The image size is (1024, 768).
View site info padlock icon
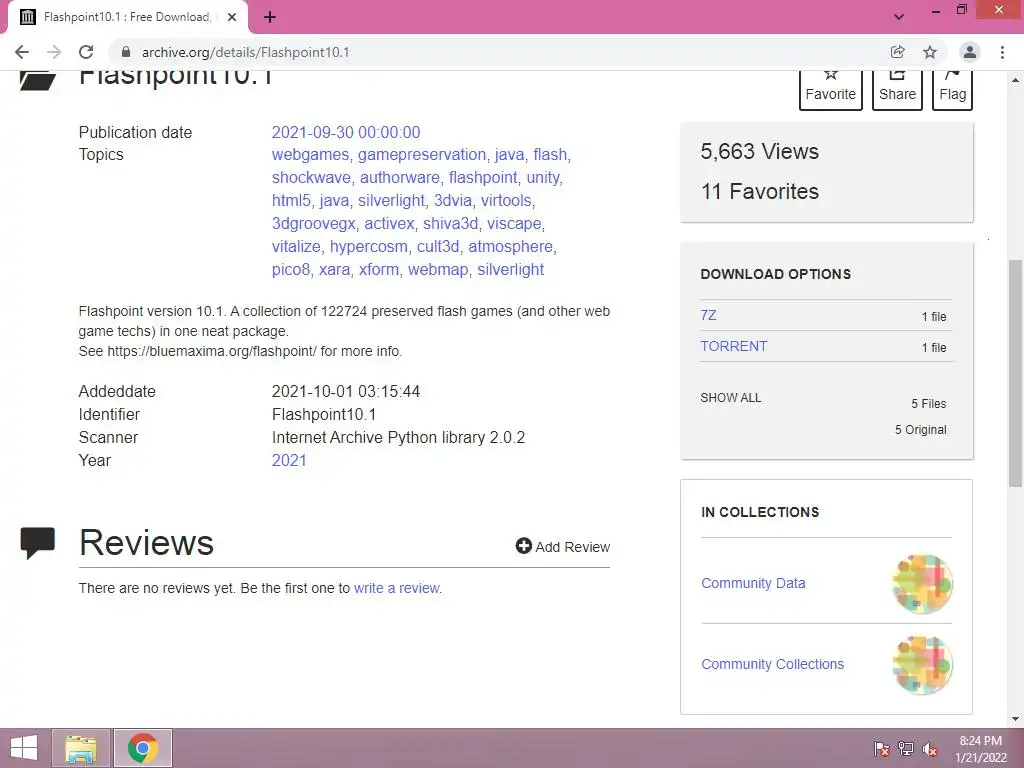pyautogui.click(x=126, y=52)
